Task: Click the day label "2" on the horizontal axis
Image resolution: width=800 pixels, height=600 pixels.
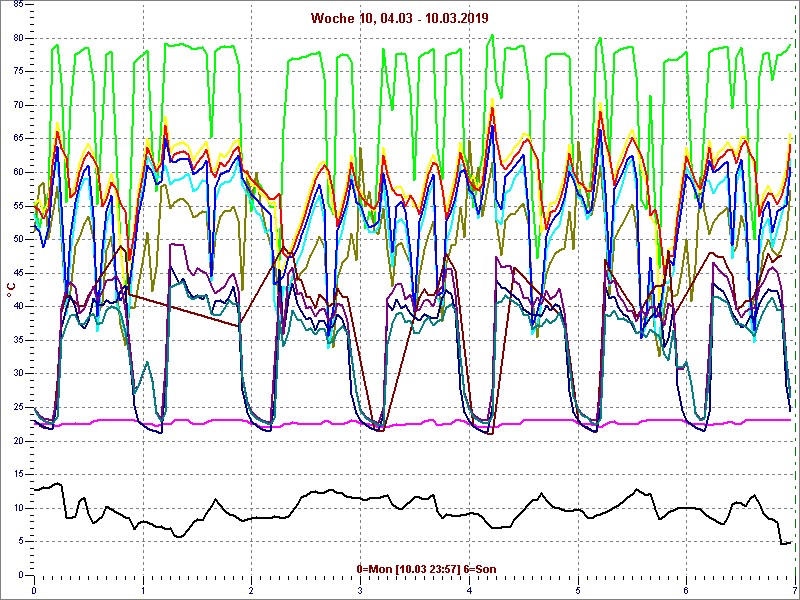Action: point(252,591)
